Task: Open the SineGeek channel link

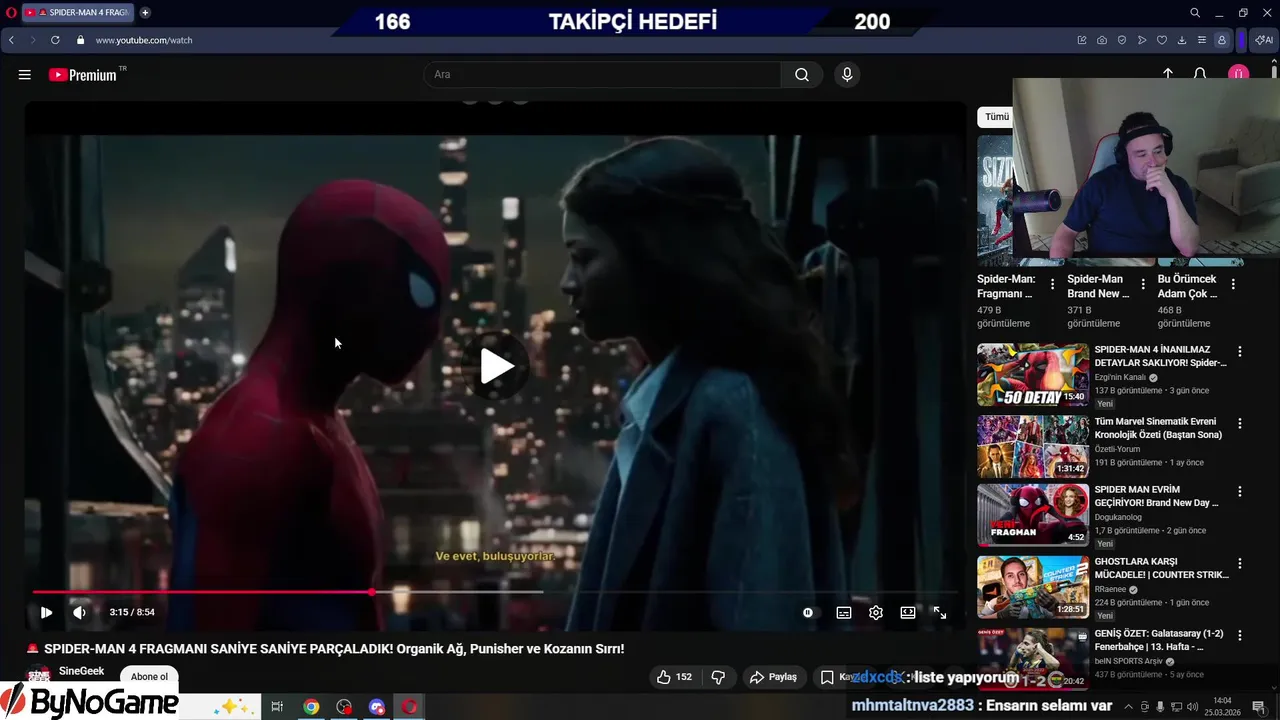Action: pyautogui.click(x=81, y=671)
